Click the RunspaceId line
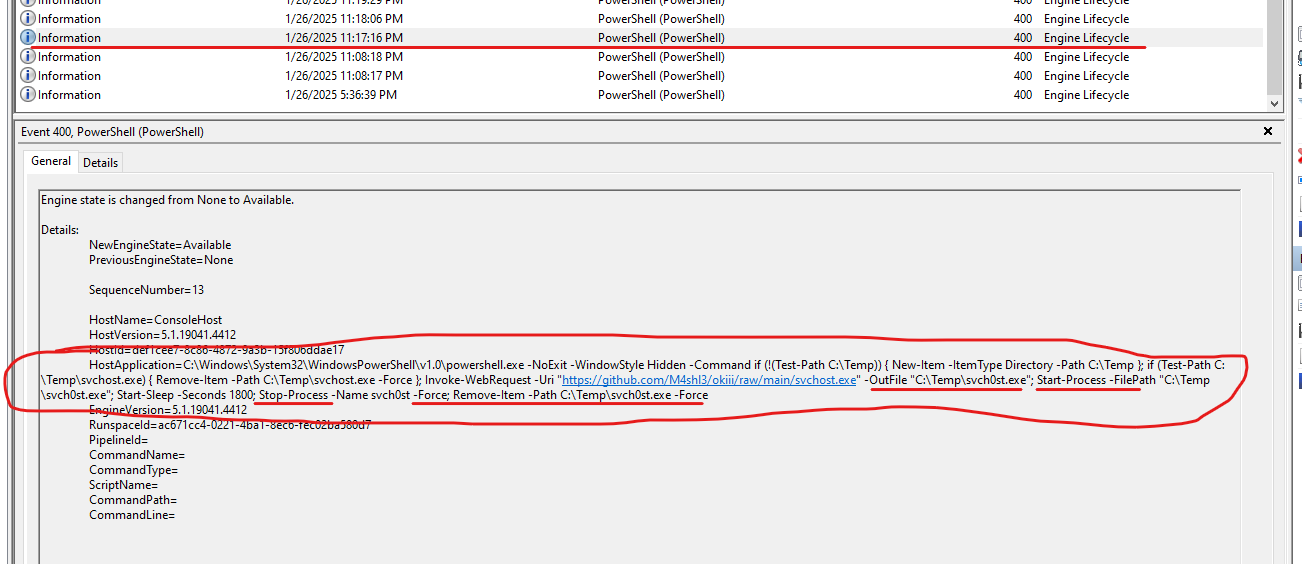This screenshot has width=1302, height=564. [230, 425]
